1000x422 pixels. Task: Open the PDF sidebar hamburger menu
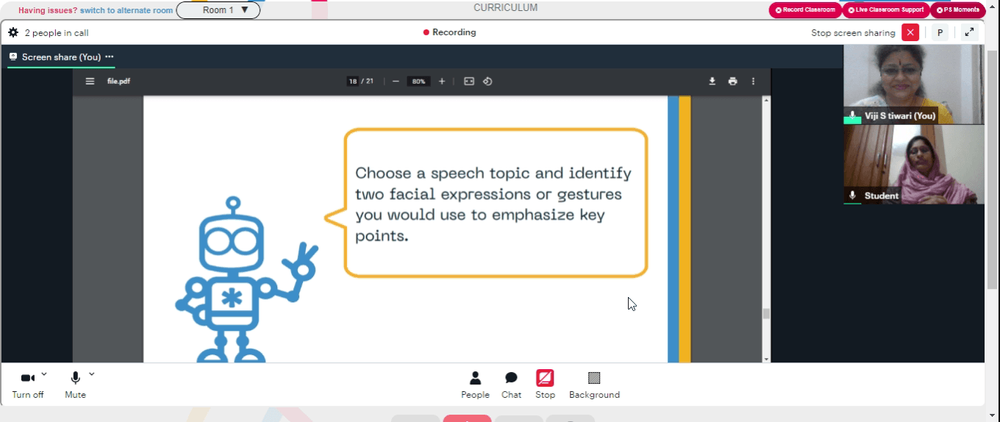[x=90, y=82]
